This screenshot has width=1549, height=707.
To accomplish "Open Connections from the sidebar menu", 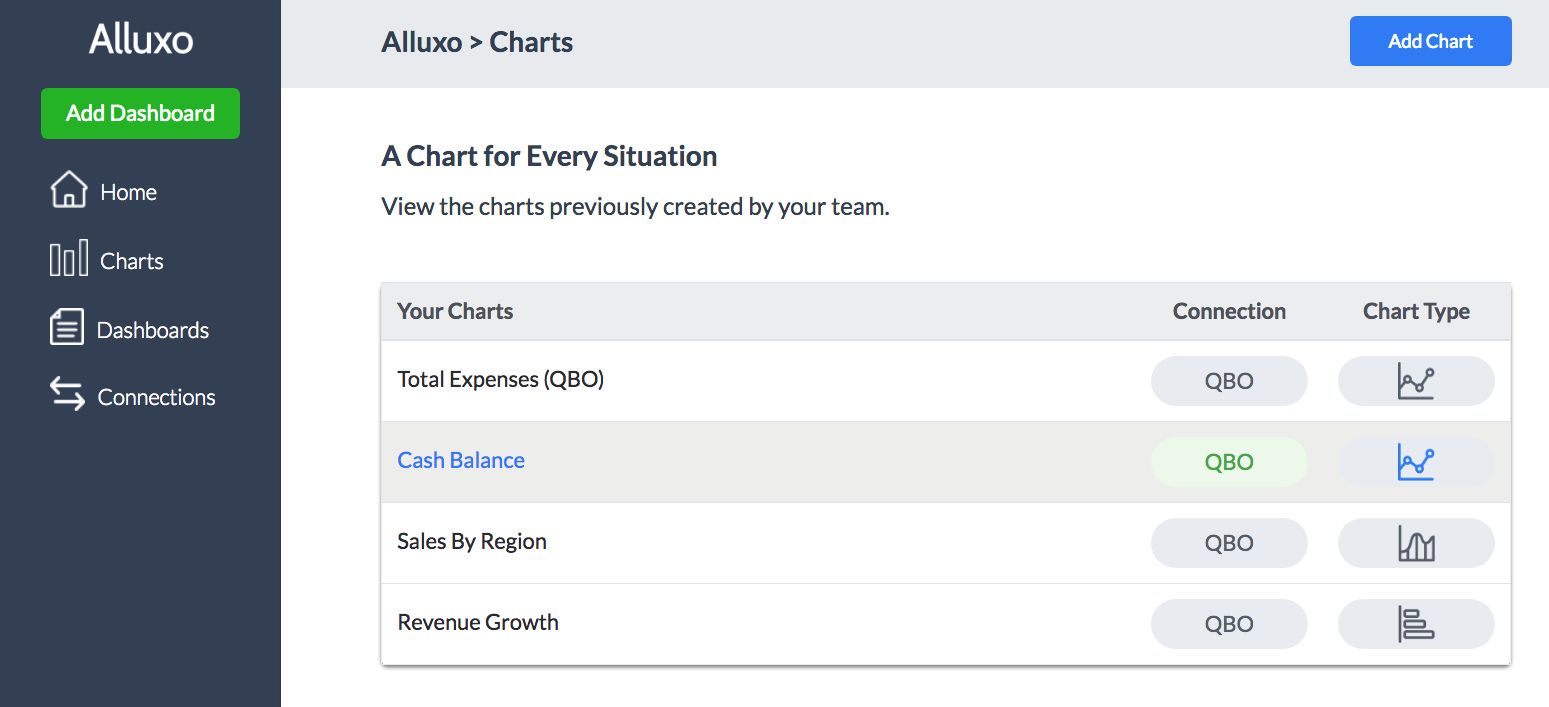I will click(x=156, y=398).
